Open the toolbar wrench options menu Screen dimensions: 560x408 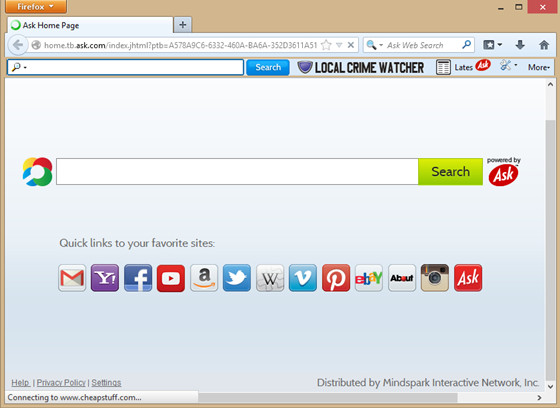click(x=508, y=66)
